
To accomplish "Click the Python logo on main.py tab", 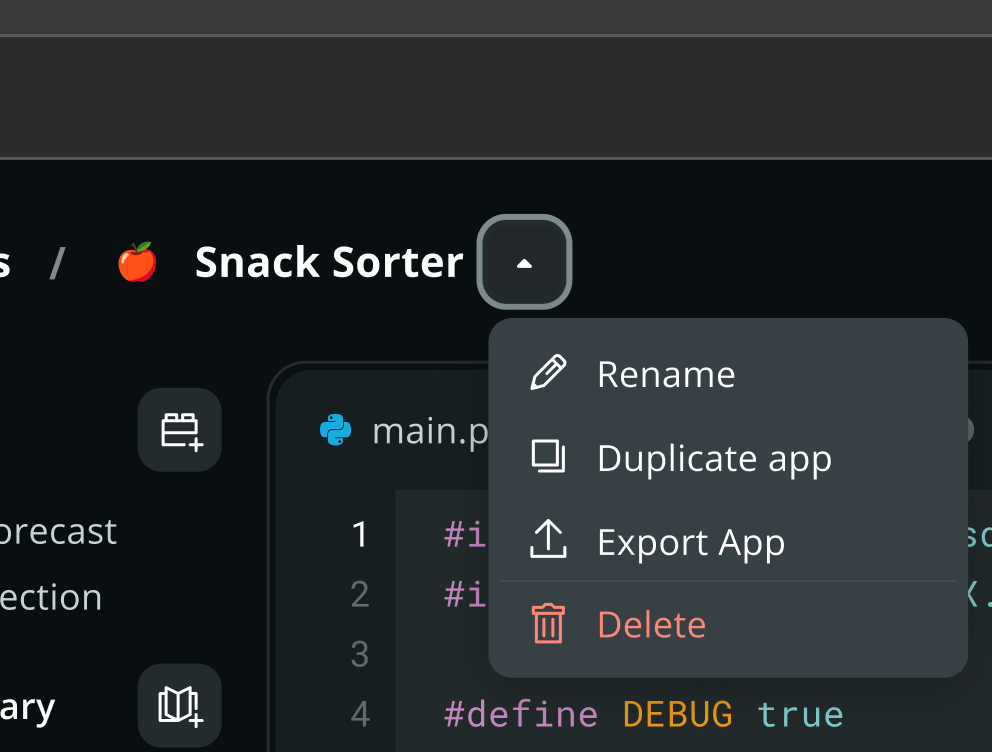I will [x=335, y=431].
